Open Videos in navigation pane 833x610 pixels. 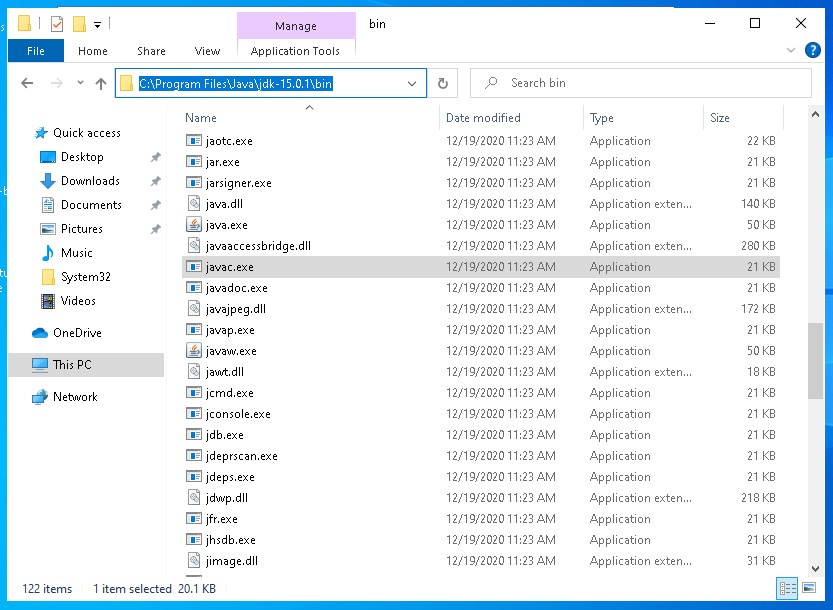78,301
